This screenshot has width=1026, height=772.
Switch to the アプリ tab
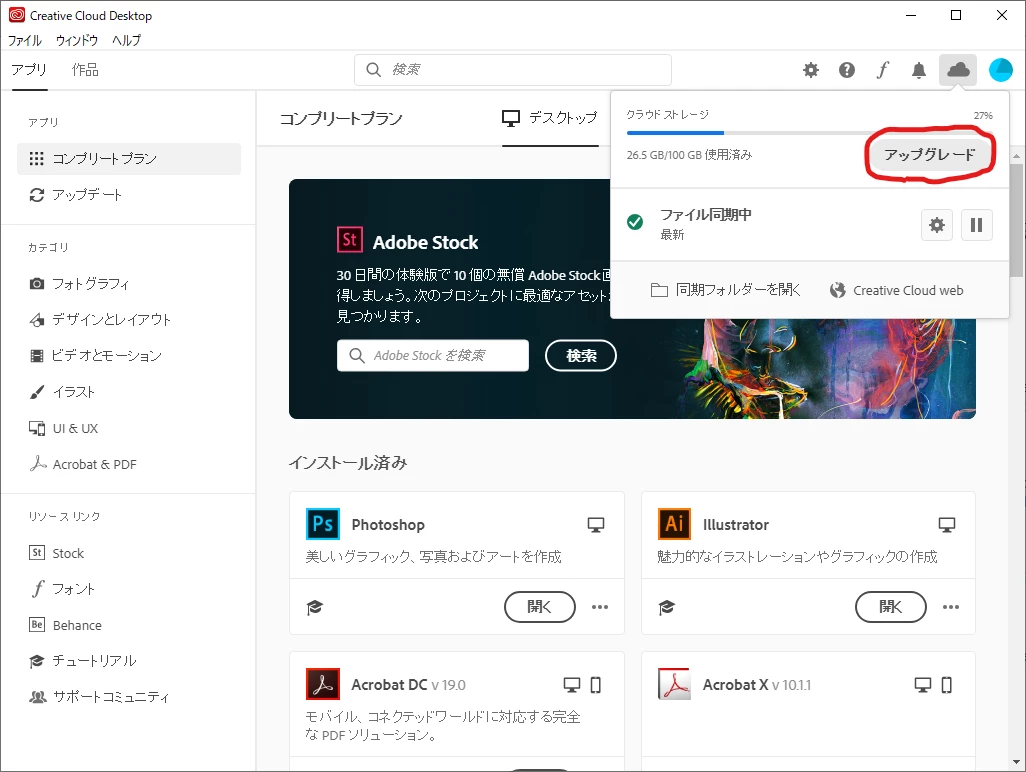point(29,69)
